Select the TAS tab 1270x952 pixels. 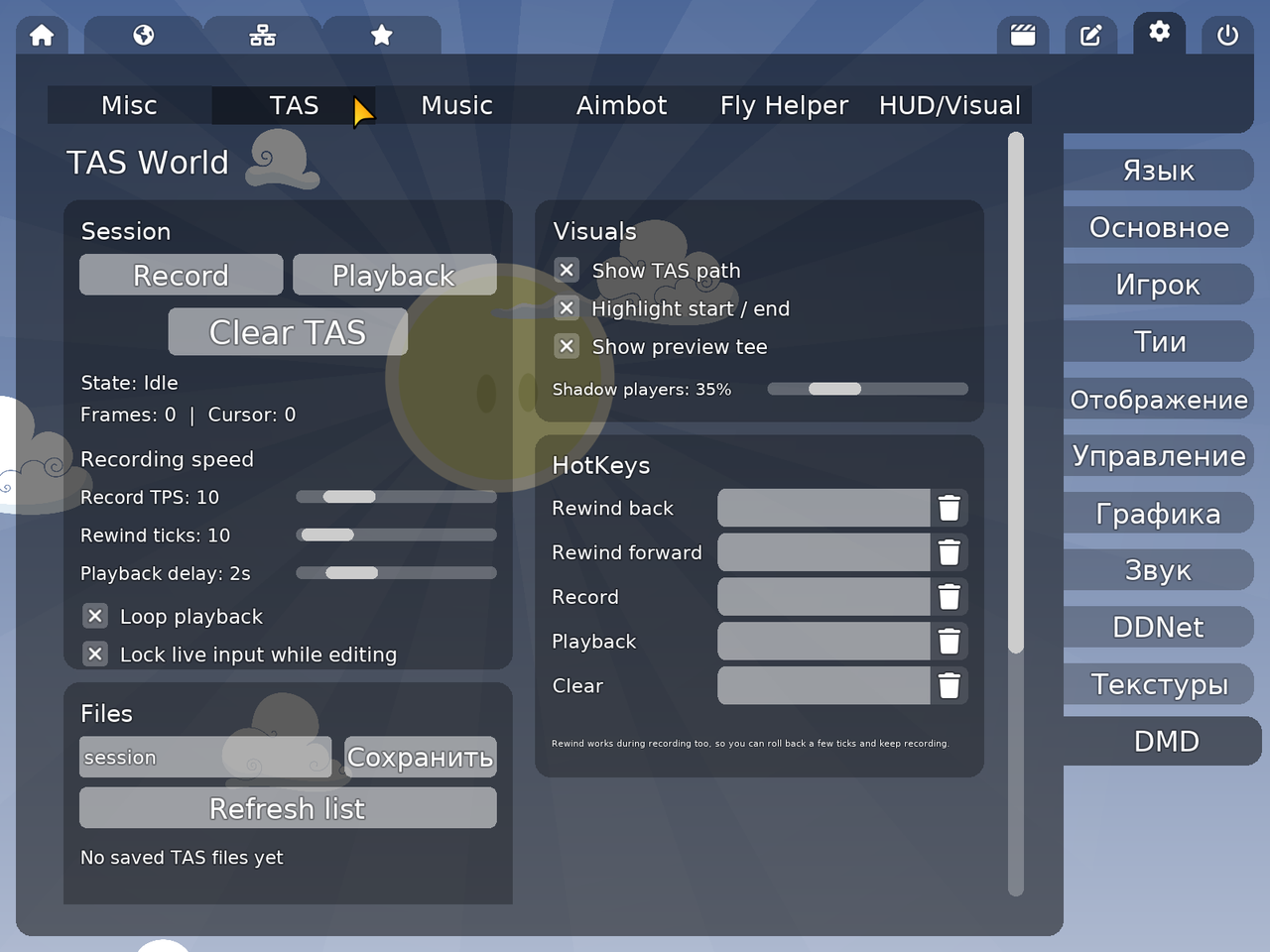coord(294,105)
